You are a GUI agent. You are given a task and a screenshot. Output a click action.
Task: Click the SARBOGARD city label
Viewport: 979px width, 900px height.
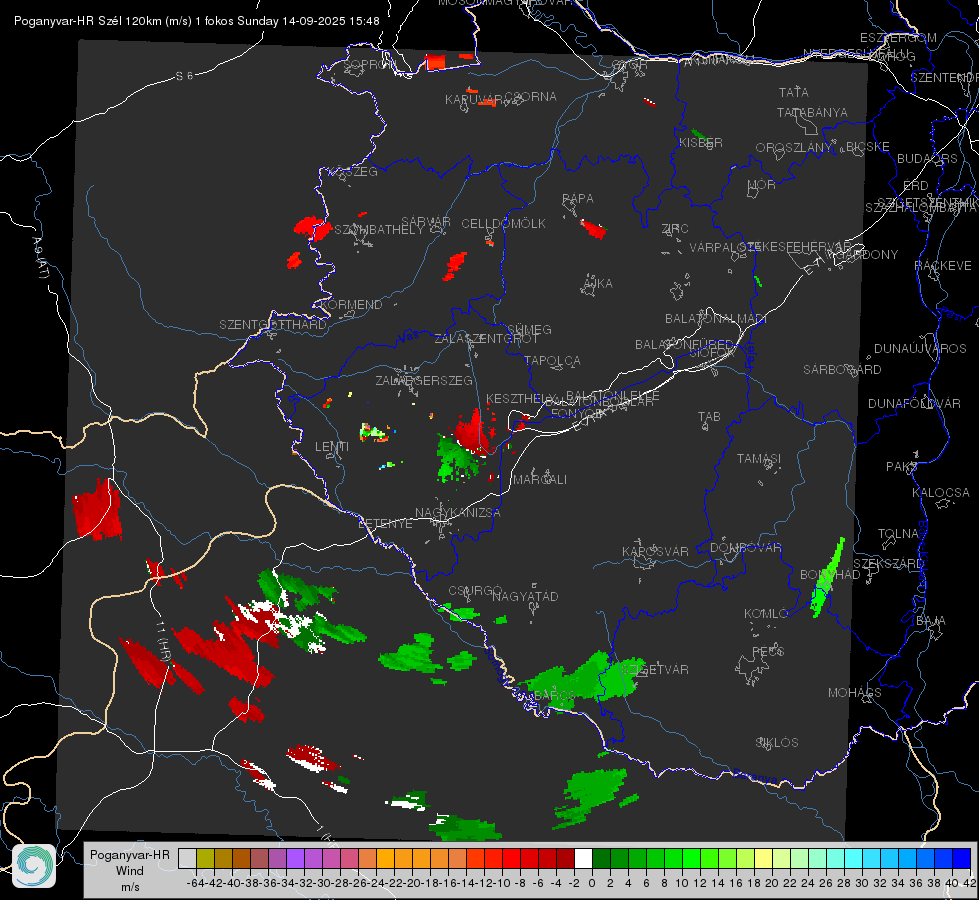pyautogui.click(x=842, y=369)
